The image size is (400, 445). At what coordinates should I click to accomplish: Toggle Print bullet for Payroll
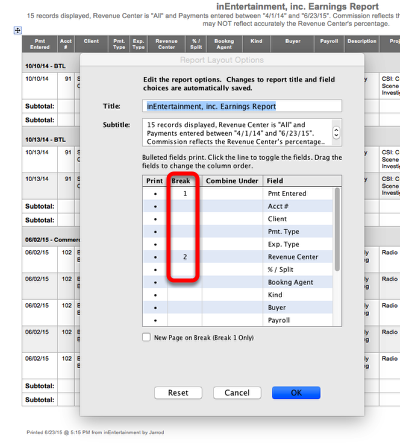155,320
